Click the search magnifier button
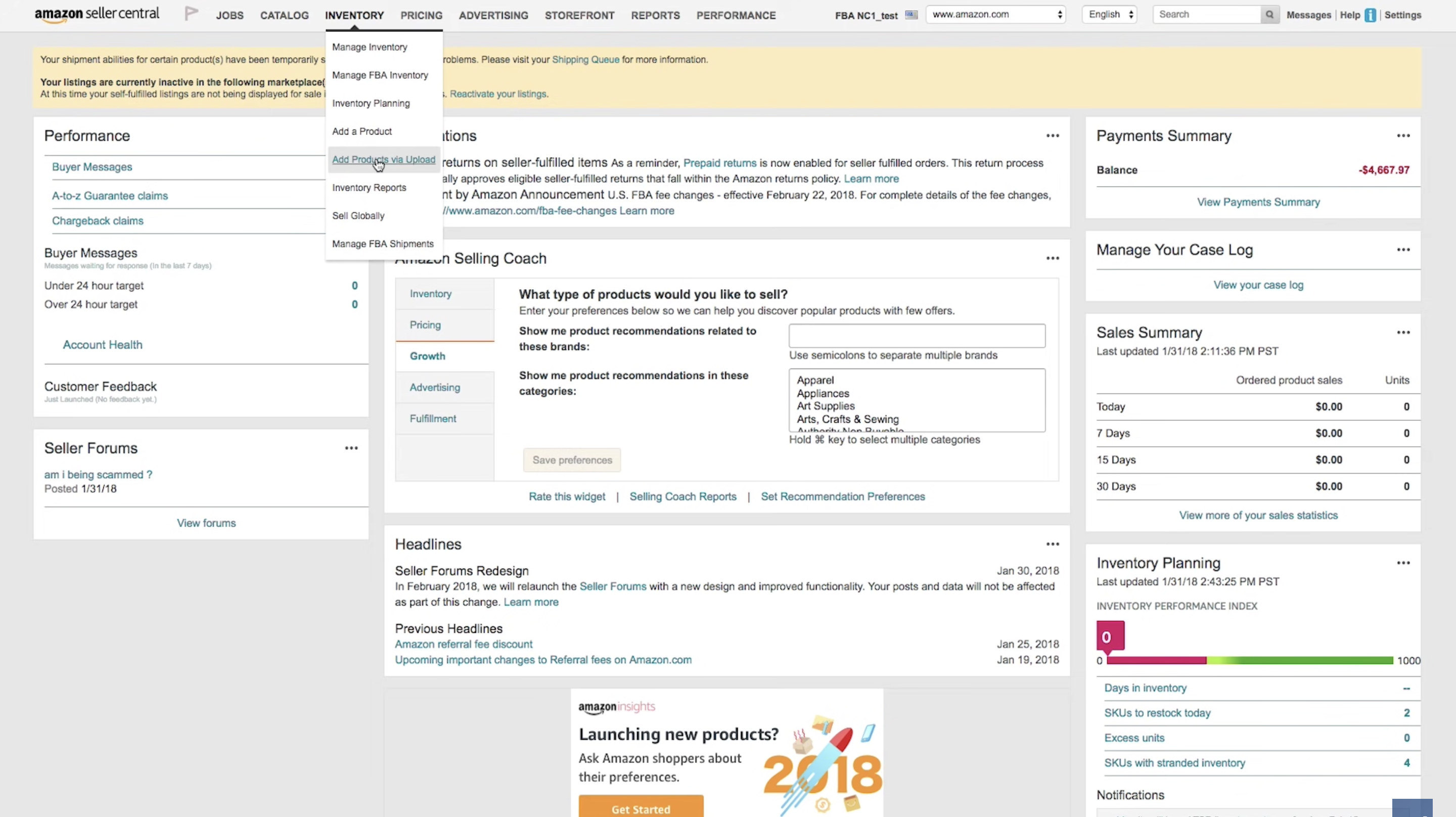Screen dimensions: 1456x817 pos(1269,15)
